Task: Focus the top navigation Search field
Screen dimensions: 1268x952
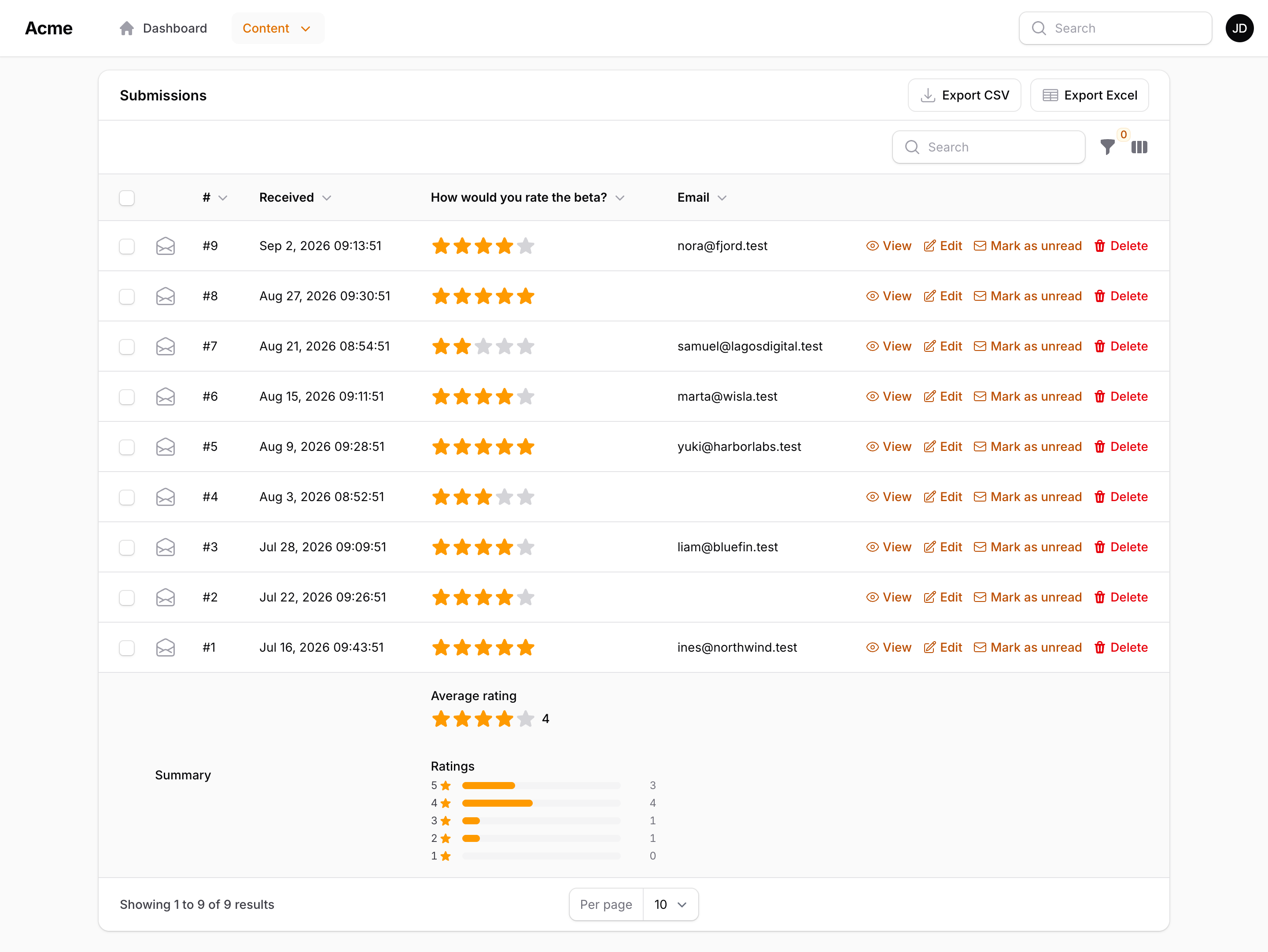Action: [x=1115, y=28]
